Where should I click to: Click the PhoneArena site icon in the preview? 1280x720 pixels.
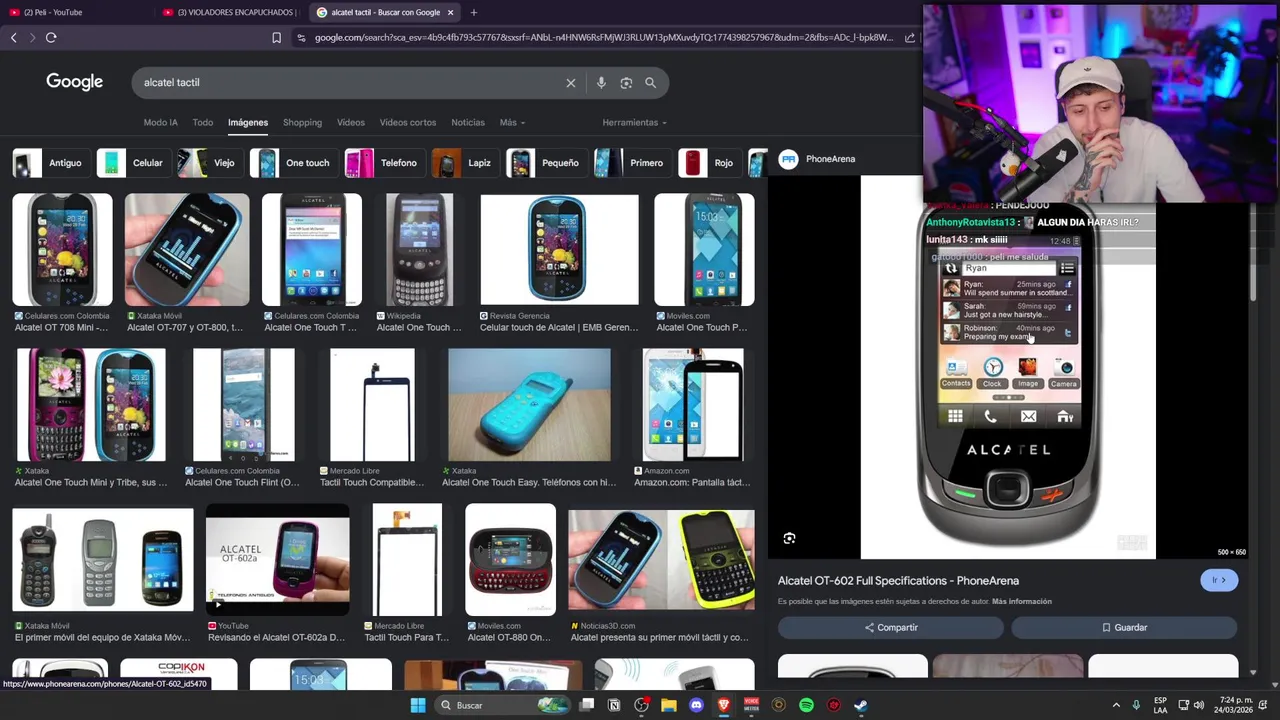coord(789,159)
